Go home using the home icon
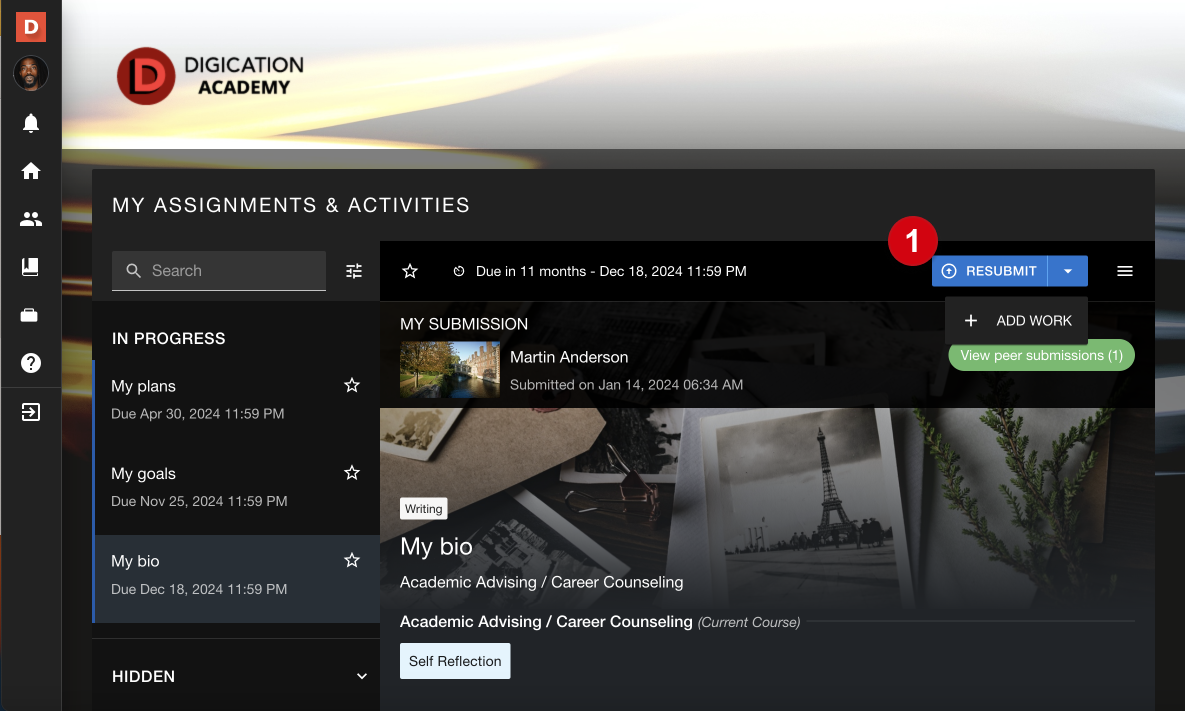 pos(30,171)
